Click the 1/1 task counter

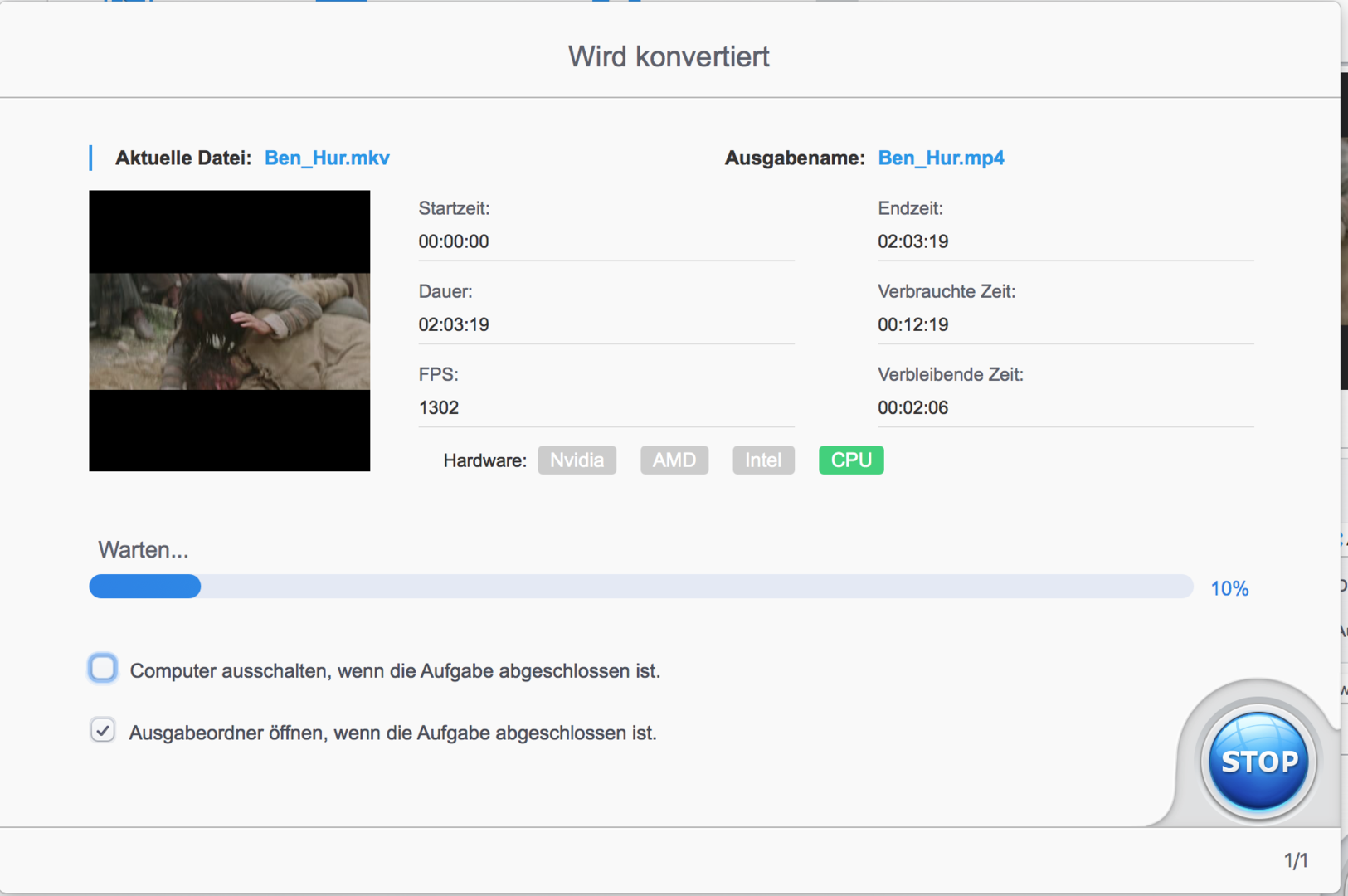click(1296, 860)
